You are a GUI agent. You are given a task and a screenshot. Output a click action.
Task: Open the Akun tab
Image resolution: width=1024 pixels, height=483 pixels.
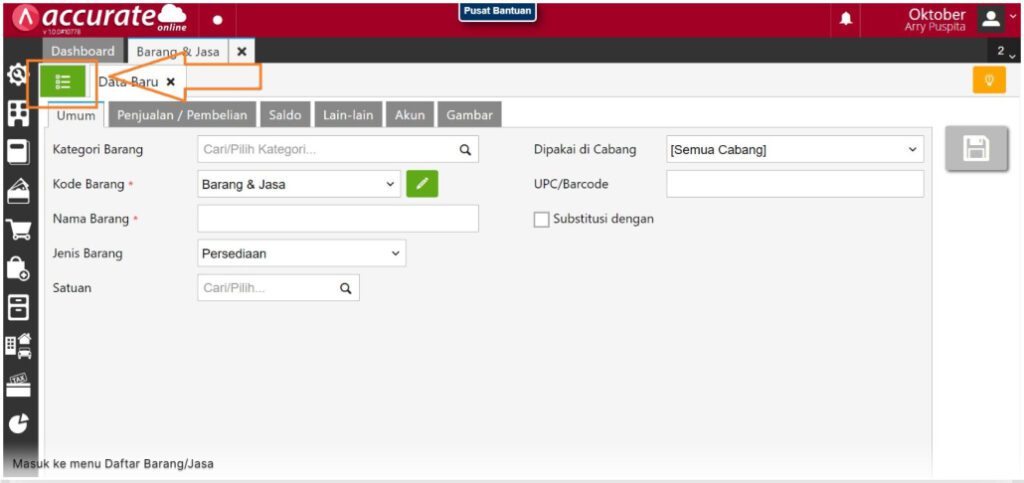tap(409, 115)
